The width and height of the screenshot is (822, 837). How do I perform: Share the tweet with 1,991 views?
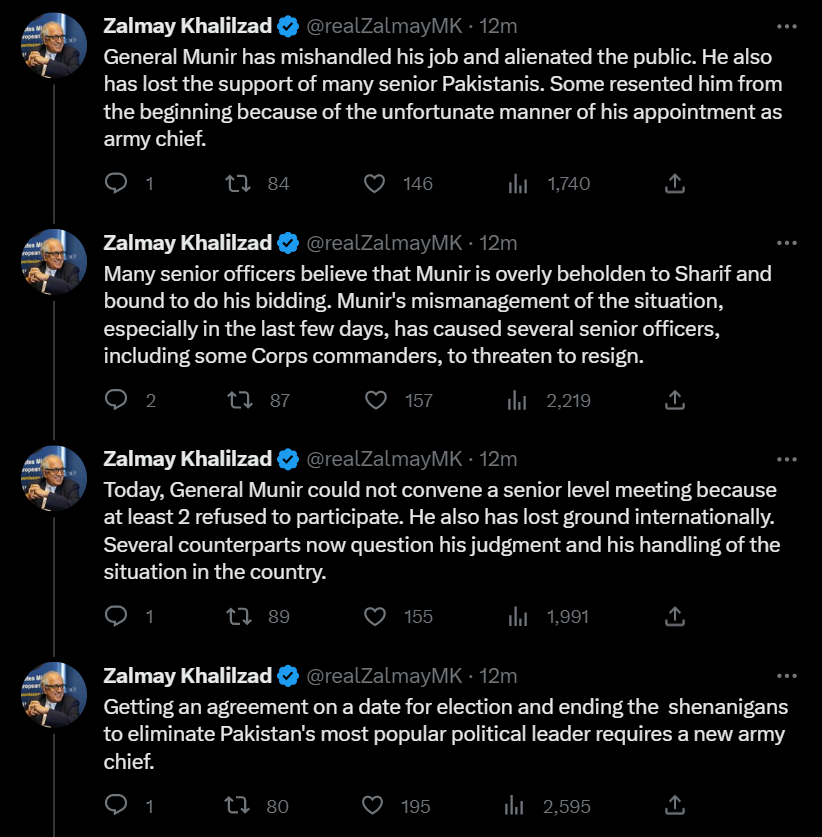point(675,617)
